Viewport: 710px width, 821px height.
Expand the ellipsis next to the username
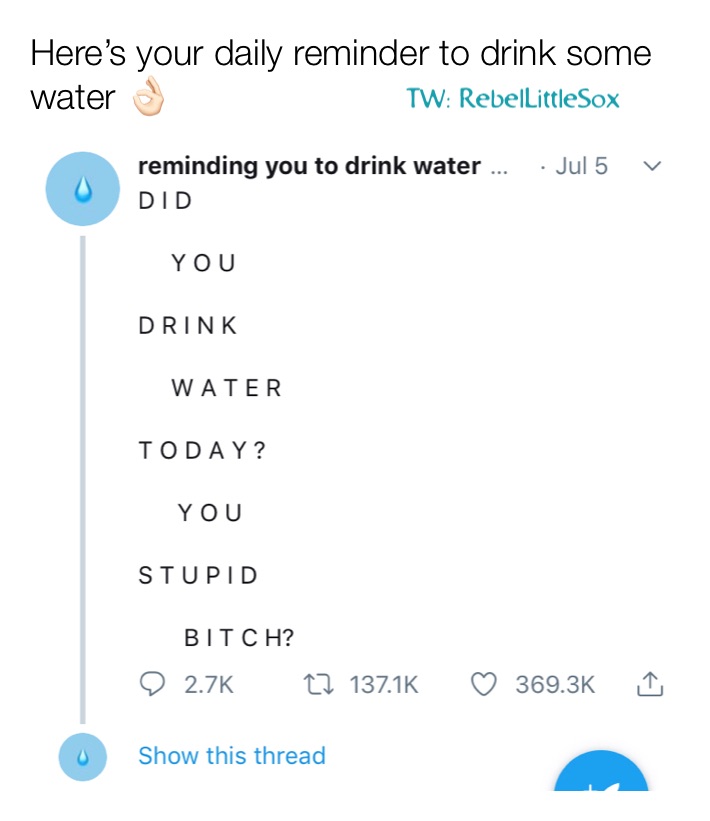coord(500,166)
